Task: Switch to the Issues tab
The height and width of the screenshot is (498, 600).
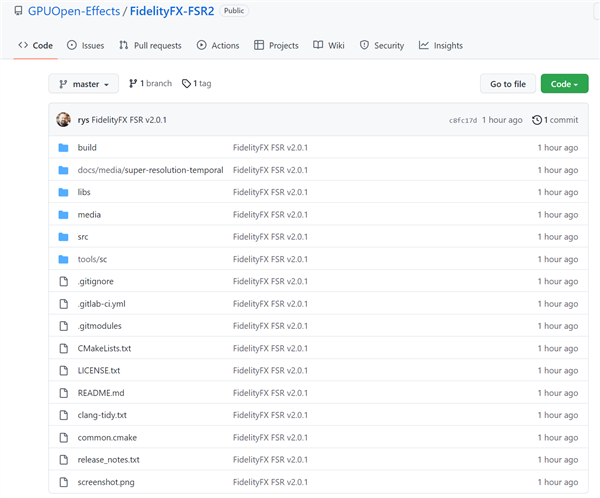Action: click(x=86, y=45)
